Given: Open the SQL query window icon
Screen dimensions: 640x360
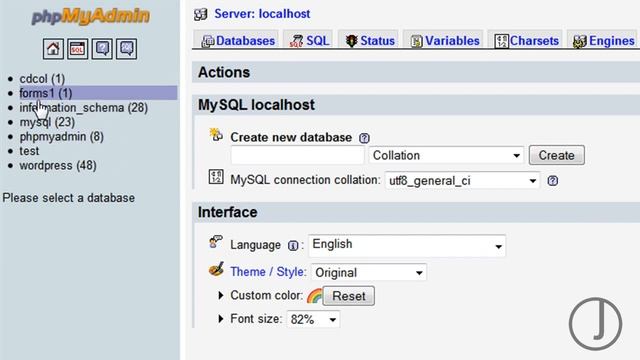Looking at the screenshot, I should pyautogui.click(x=78, y=49).
